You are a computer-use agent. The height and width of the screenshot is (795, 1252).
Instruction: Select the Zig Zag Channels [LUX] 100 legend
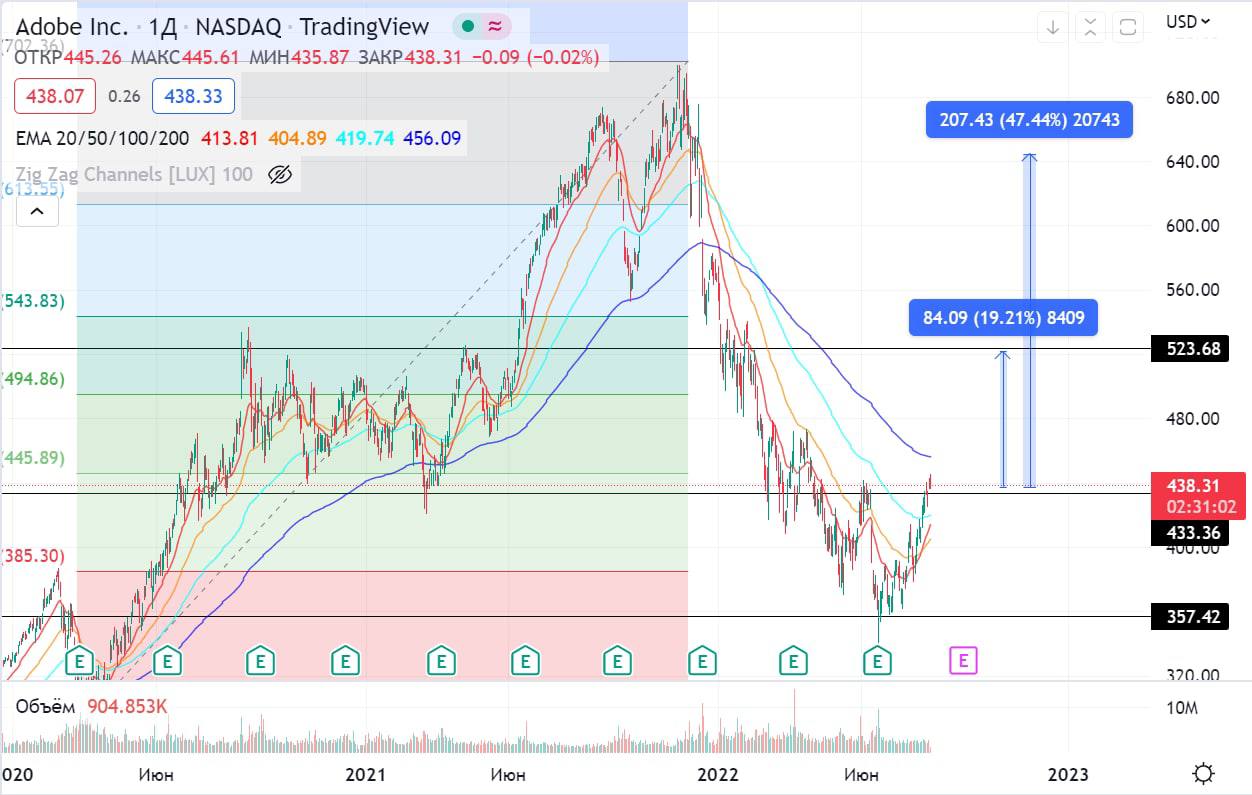pos(134,175)
